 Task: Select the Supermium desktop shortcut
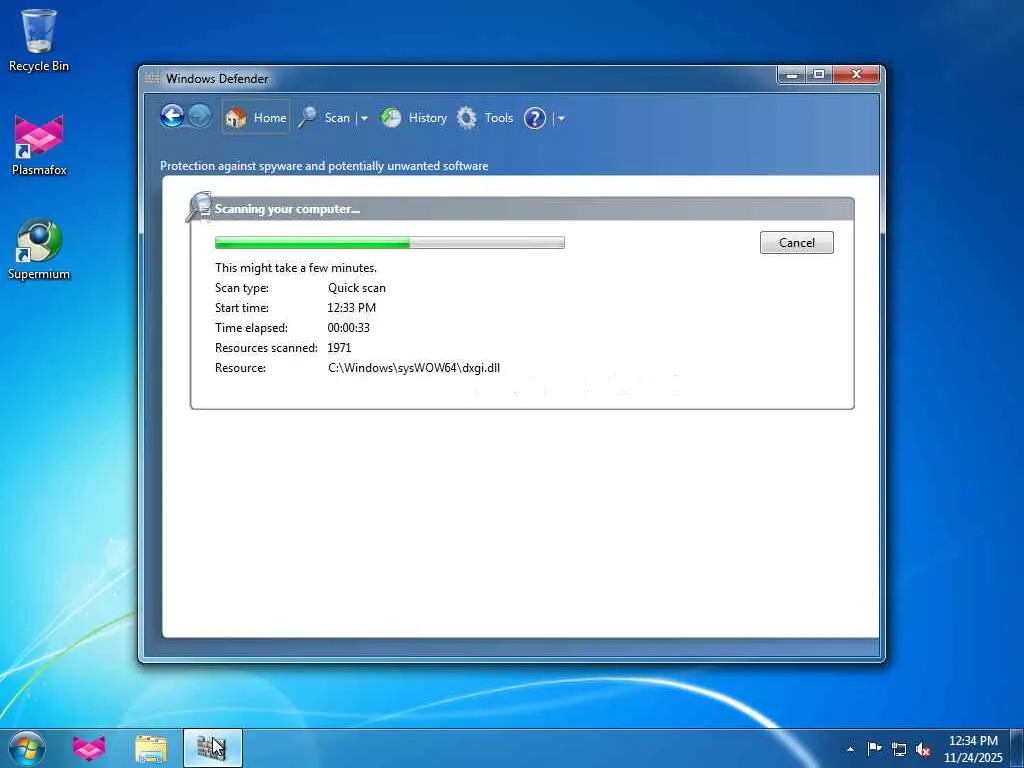[x=39, y=249]
